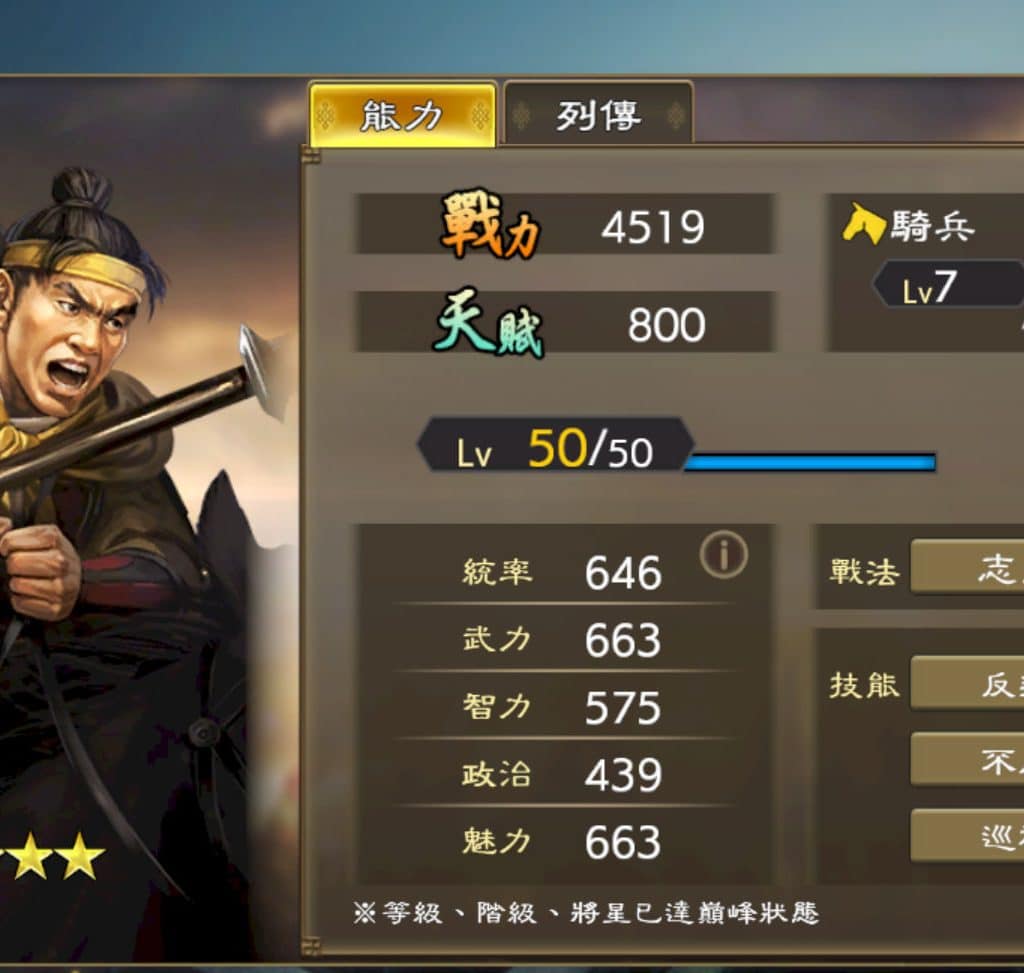
Task: Tap the 騎兵 Lv7 troop level badge
Action: pos(948,284)
